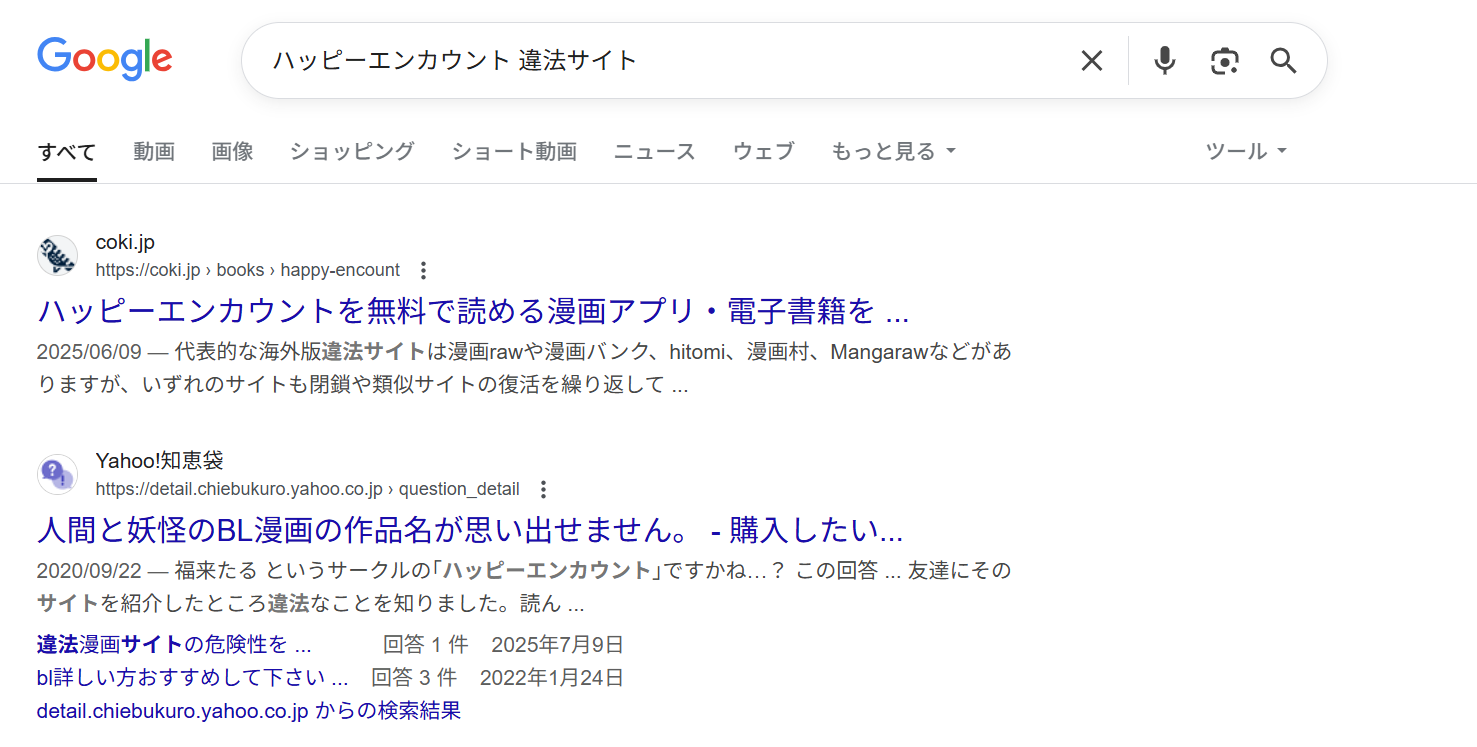Click the date 2020/09/22 in the Yahoo snippet
The image size is (1477, 747).
click(91, 571)
